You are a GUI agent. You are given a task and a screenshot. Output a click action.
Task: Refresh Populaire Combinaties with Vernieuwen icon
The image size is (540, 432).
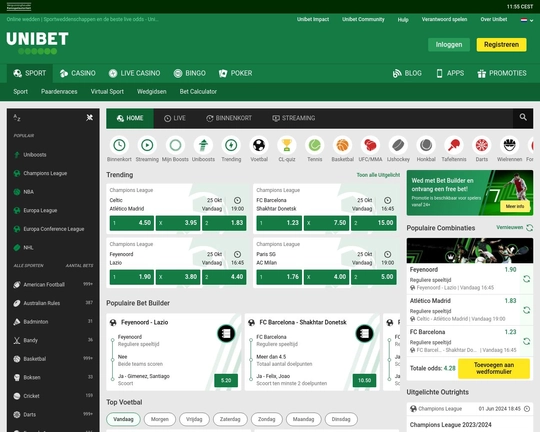click(x=529, y=228)
